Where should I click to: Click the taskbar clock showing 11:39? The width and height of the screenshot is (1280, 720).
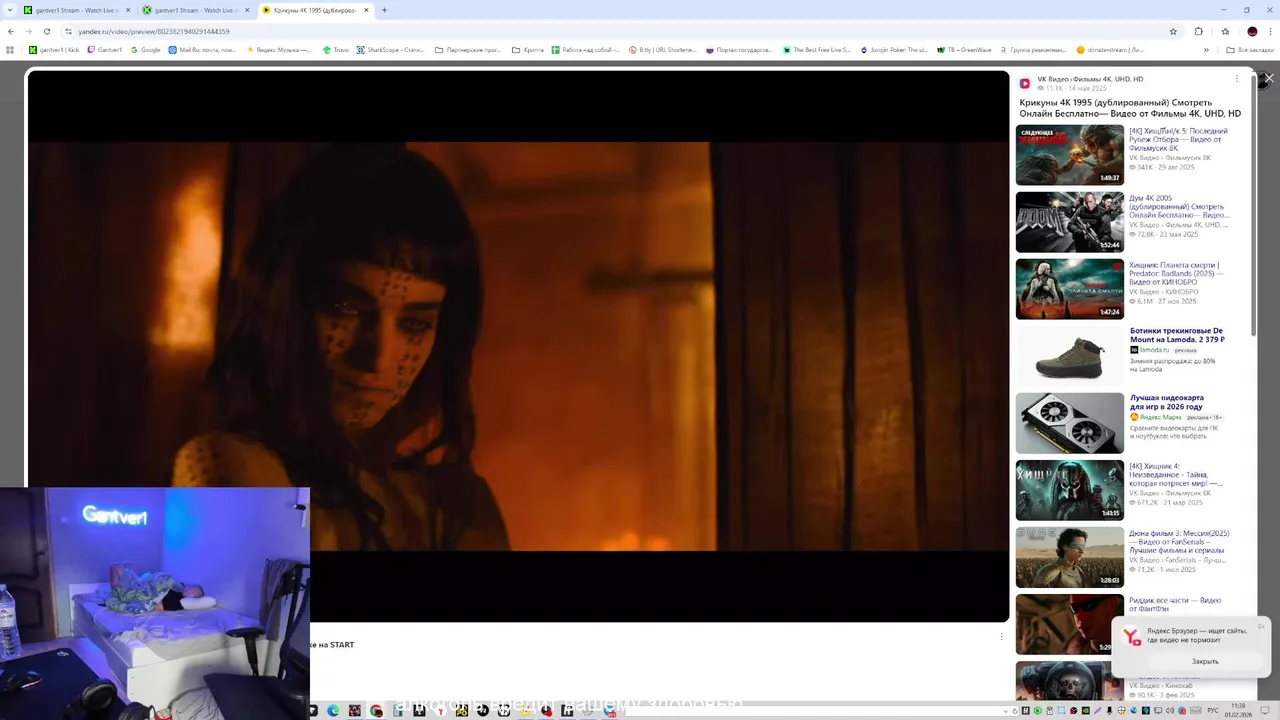[1239, 711]
